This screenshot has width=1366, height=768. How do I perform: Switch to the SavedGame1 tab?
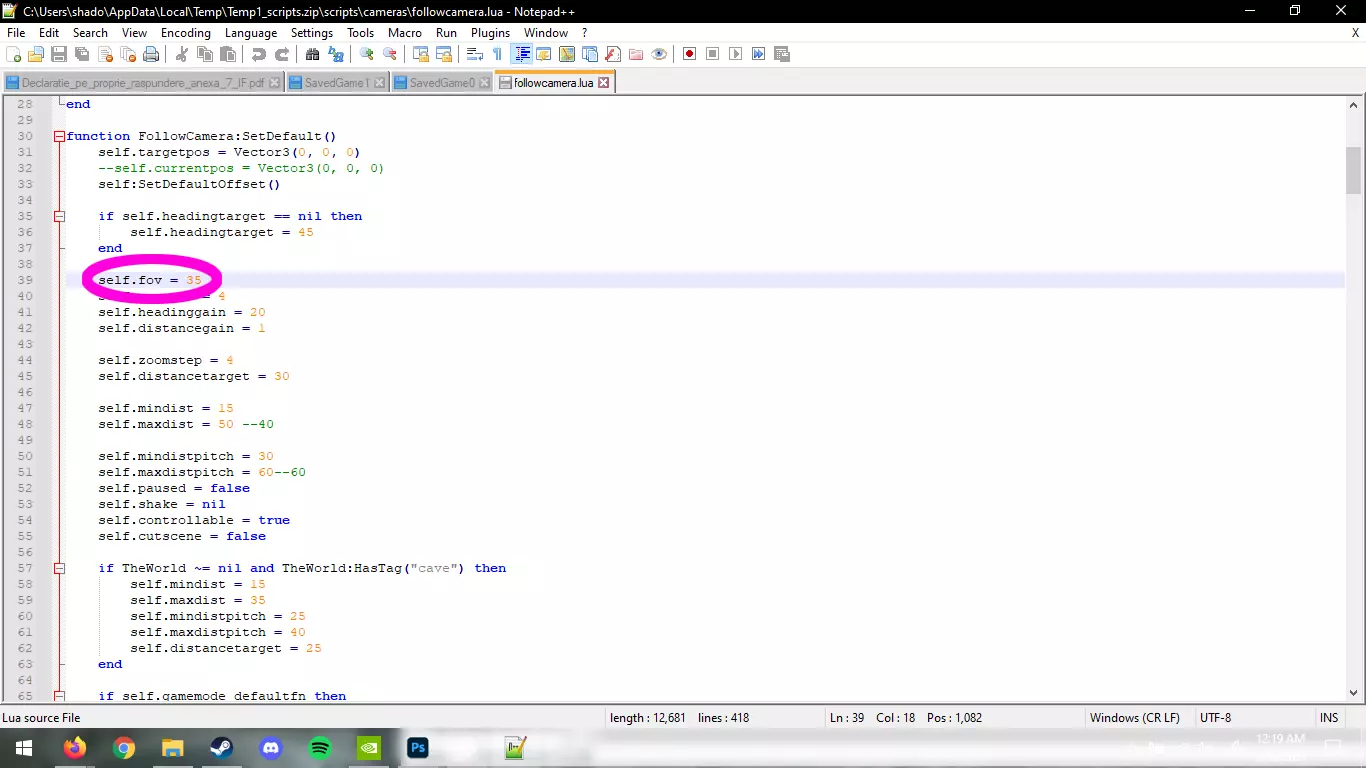[336, 83]
